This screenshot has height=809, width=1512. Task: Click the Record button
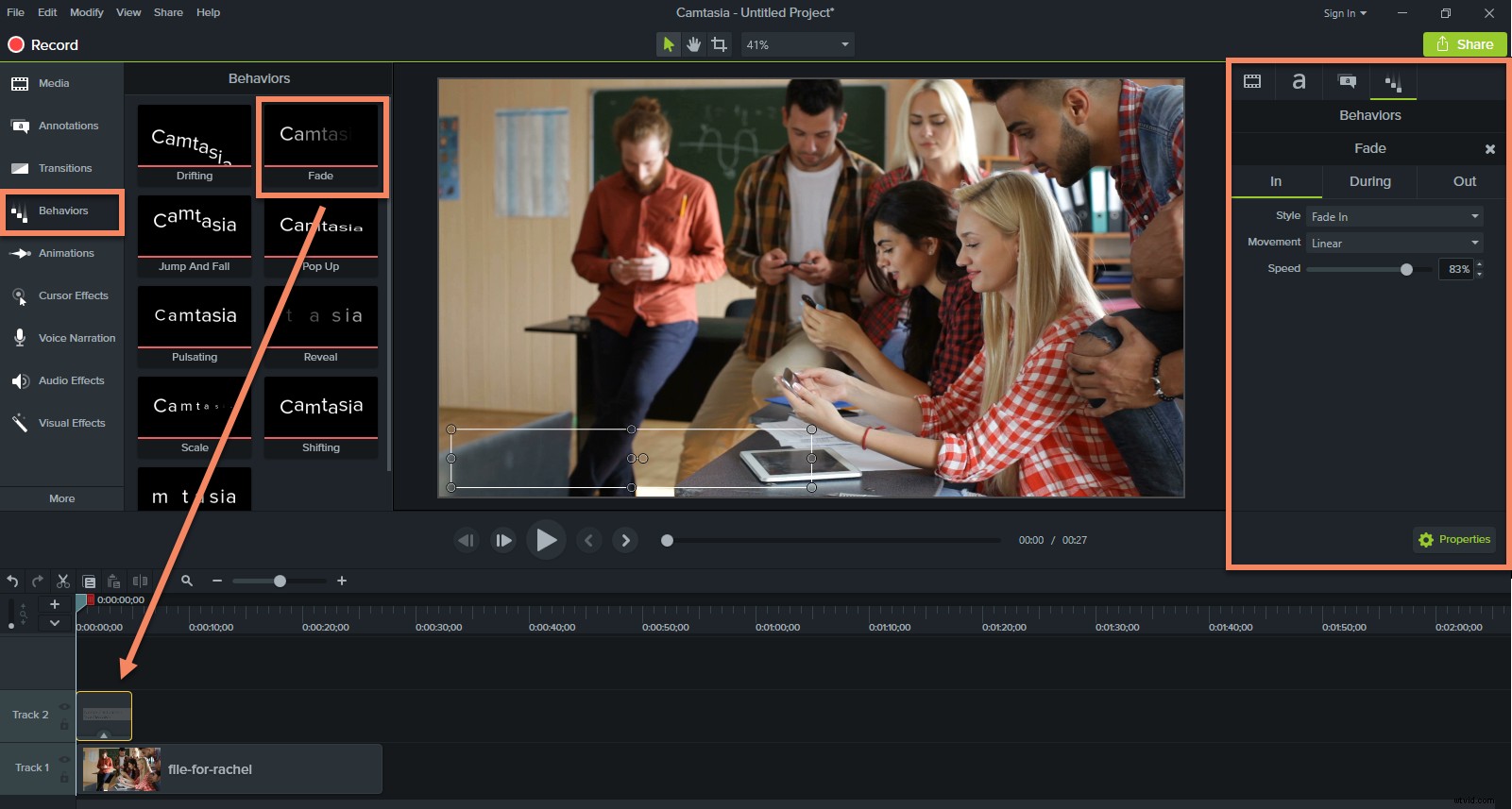pos(43,44)
